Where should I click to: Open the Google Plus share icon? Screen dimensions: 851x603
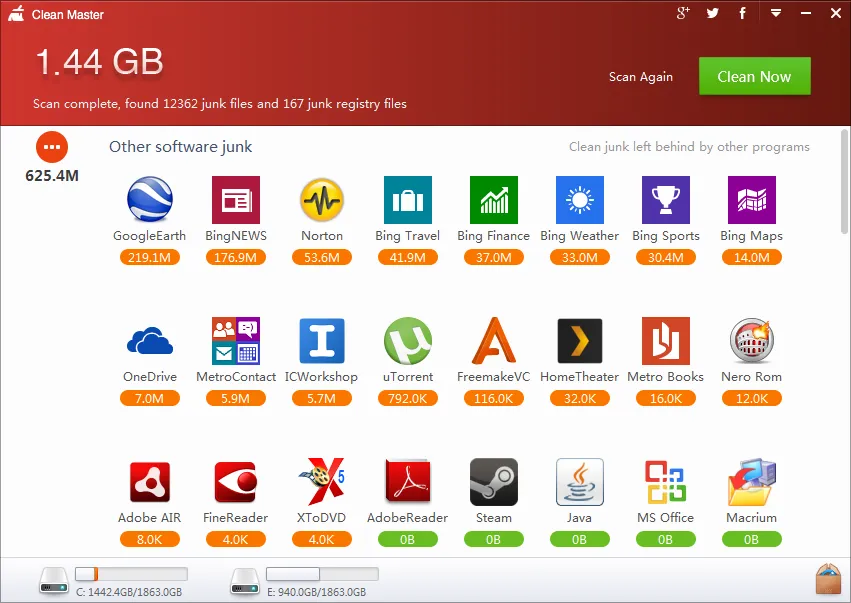click(683, 13)
